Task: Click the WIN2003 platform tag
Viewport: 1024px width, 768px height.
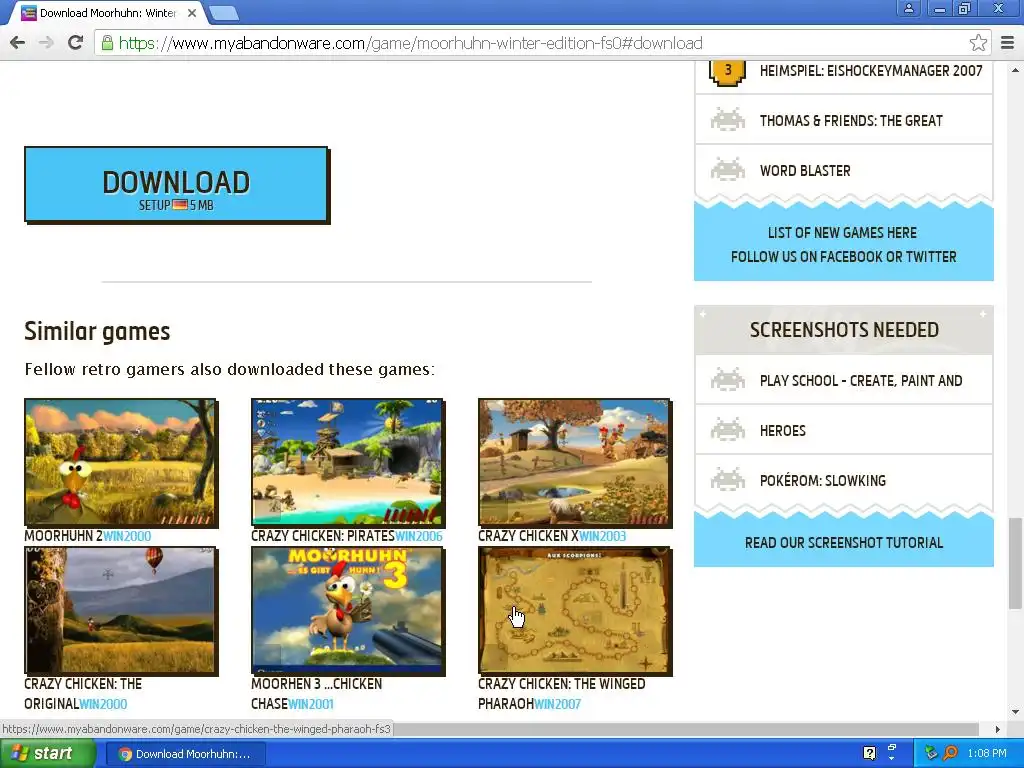Action: click(602, 536)
